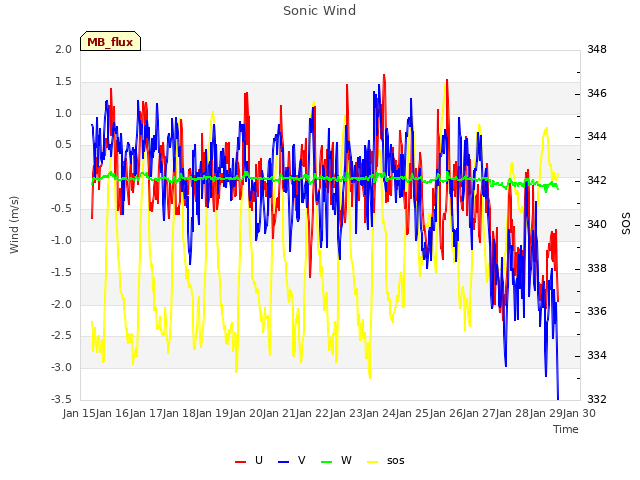Click the 0.0 left axis tick label
640x480 pixels.
[63, 177]
